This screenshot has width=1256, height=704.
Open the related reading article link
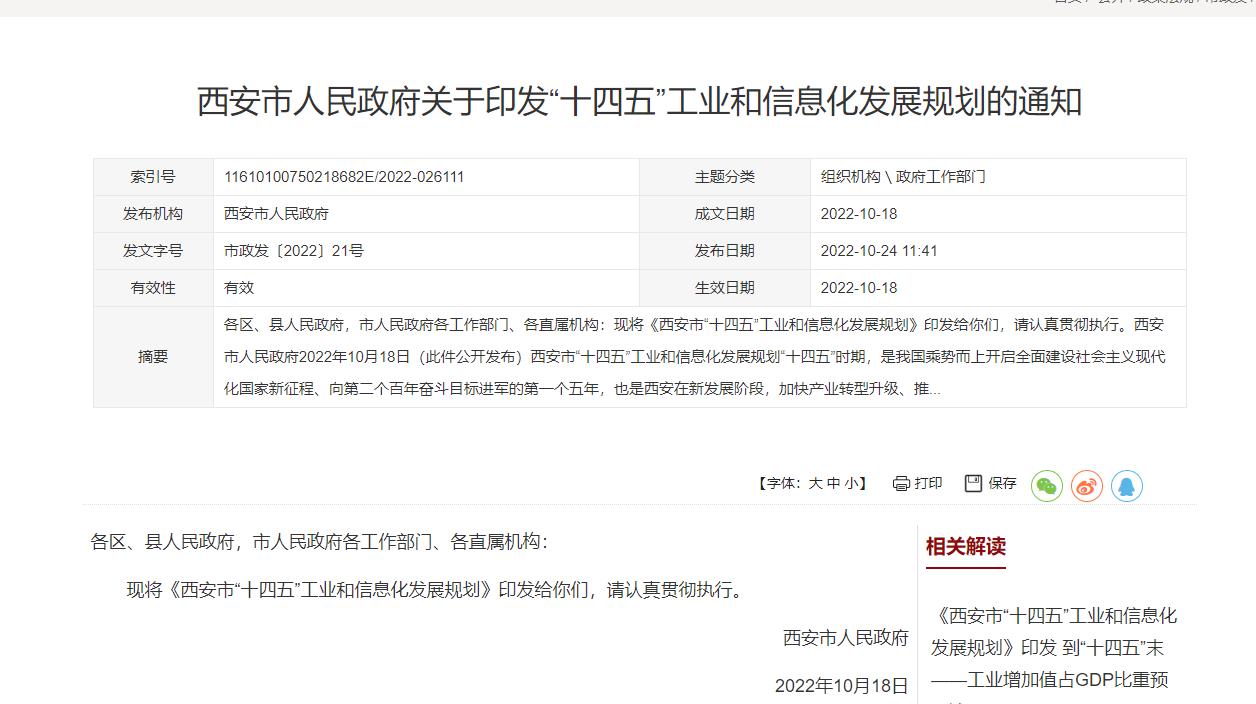[1054, 647]
